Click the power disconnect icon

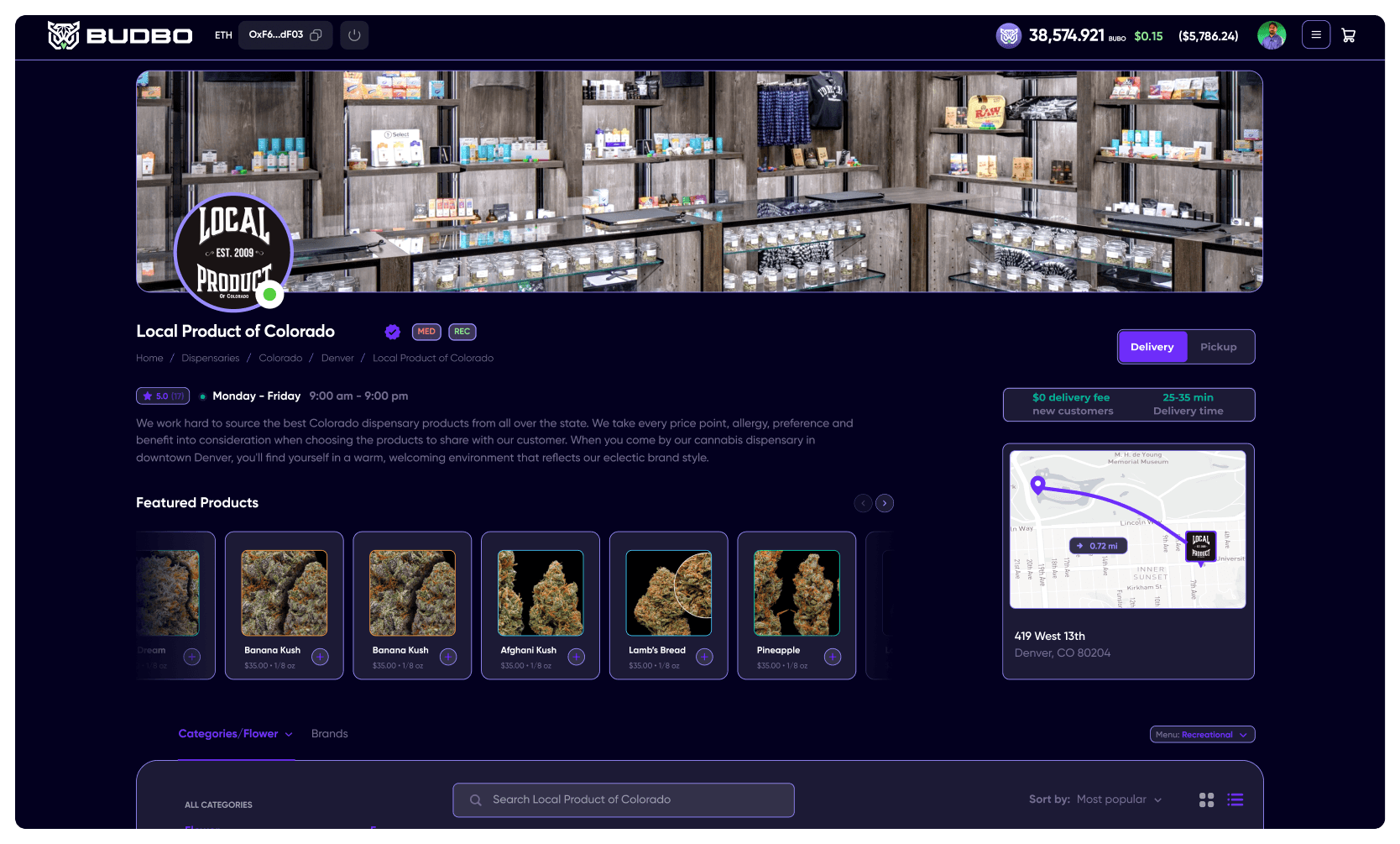click(354, 35)
